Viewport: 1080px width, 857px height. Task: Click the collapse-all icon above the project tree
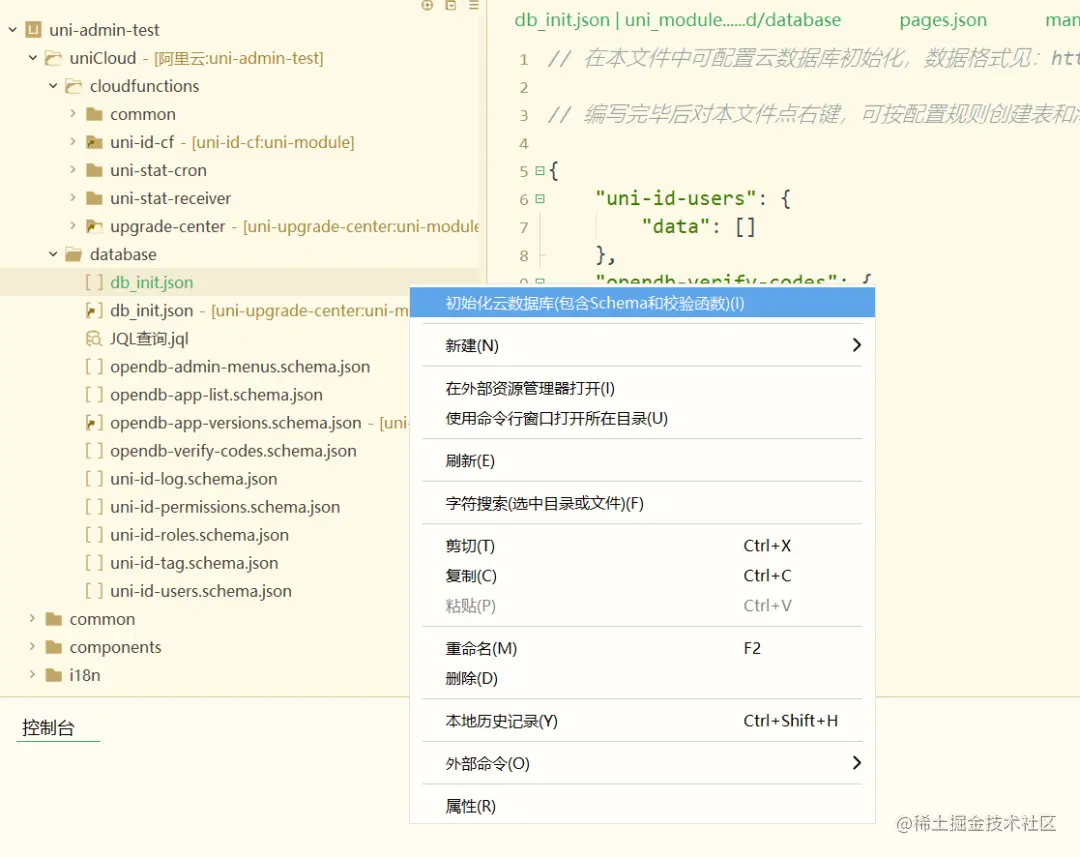(x=450, y=5)
